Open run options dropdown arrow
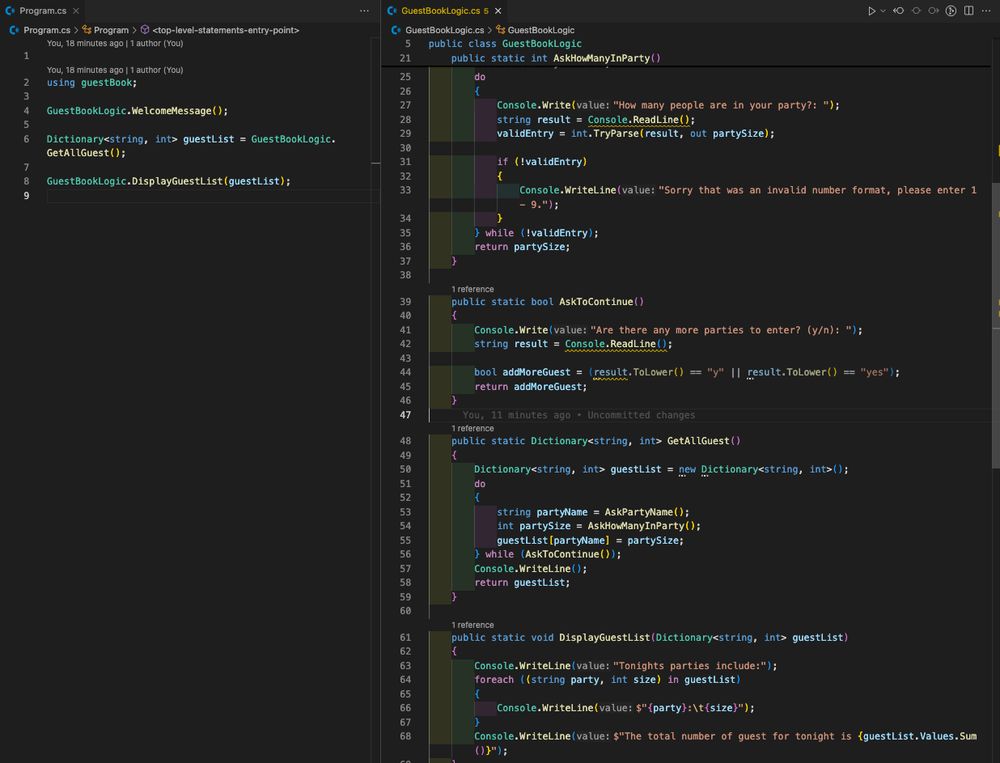The height and width of the screenshot is (763, 1000). (883, 11)
